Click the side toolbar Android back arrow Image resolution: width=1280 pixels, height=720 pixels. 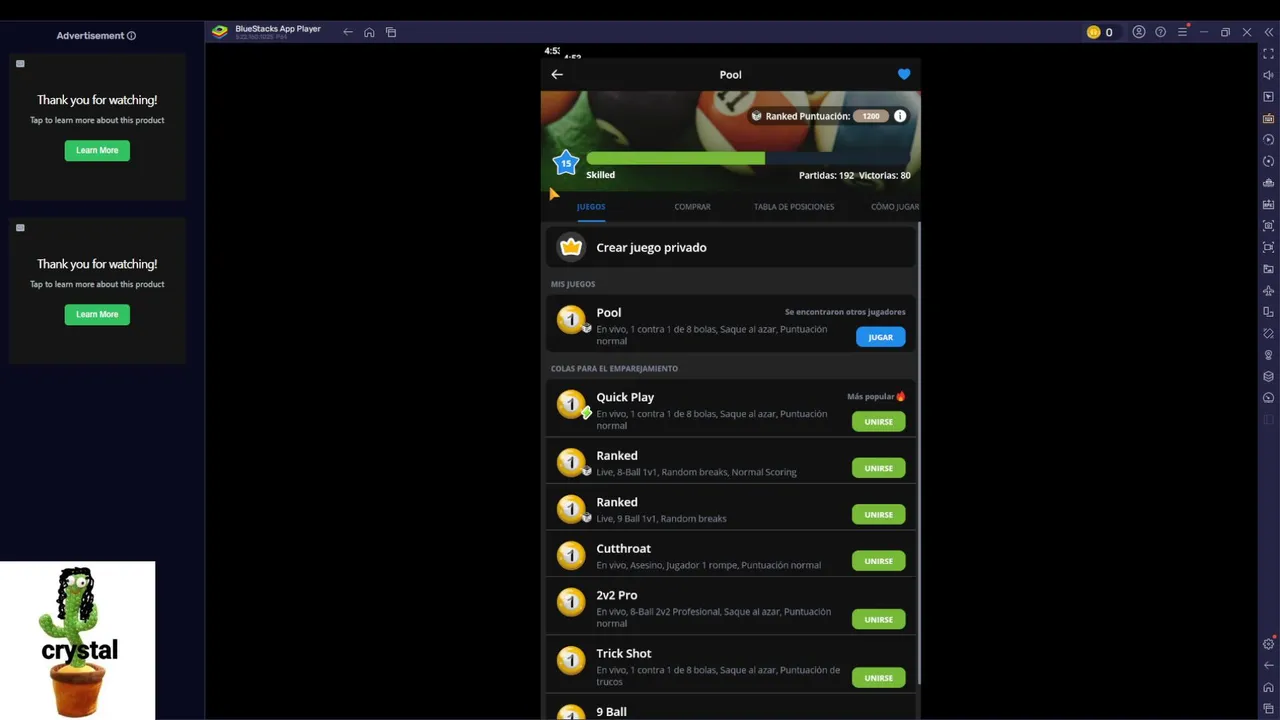(x=1269, y=666)
